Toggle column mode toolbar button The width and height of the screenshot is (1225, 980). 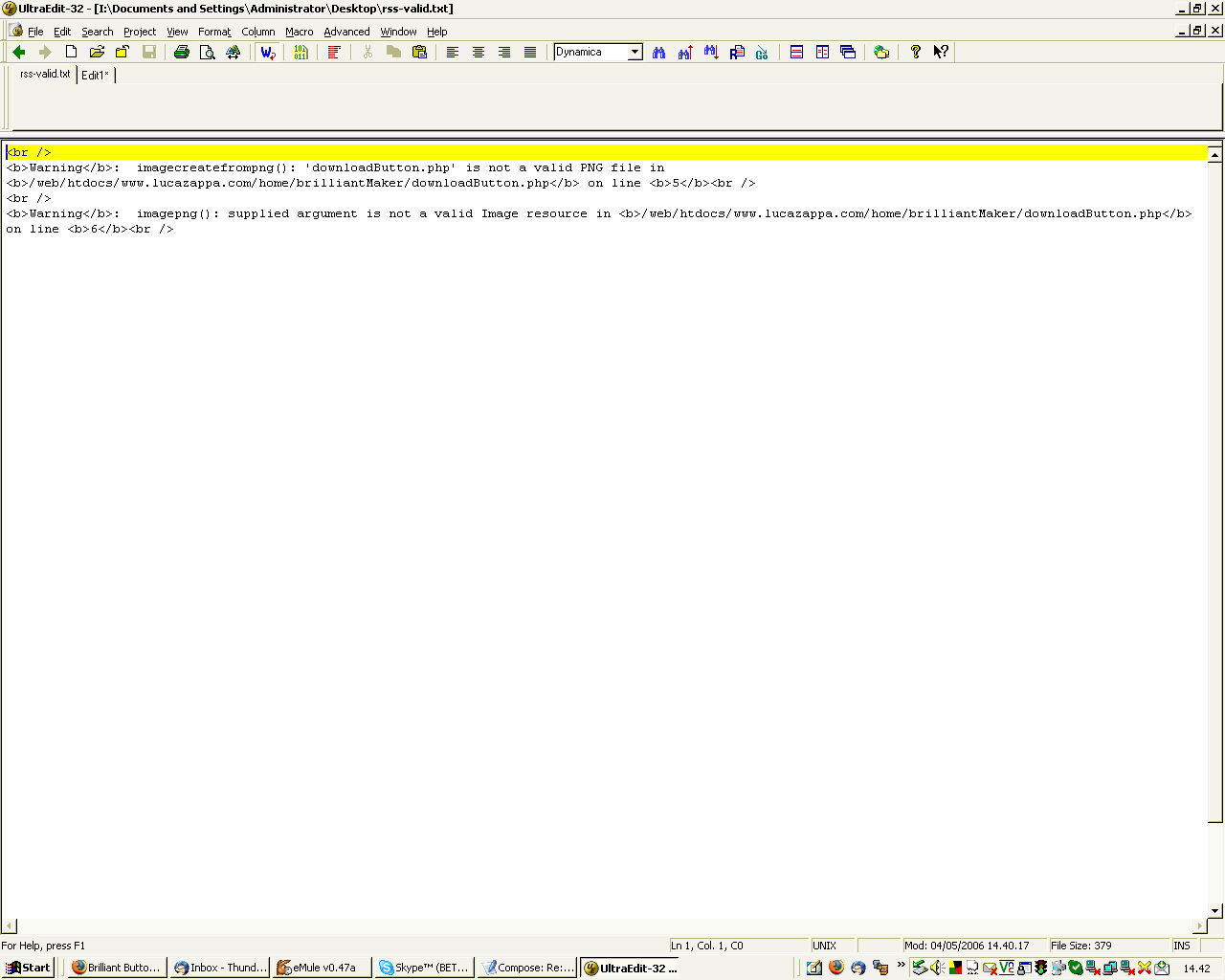pos(334,53)
